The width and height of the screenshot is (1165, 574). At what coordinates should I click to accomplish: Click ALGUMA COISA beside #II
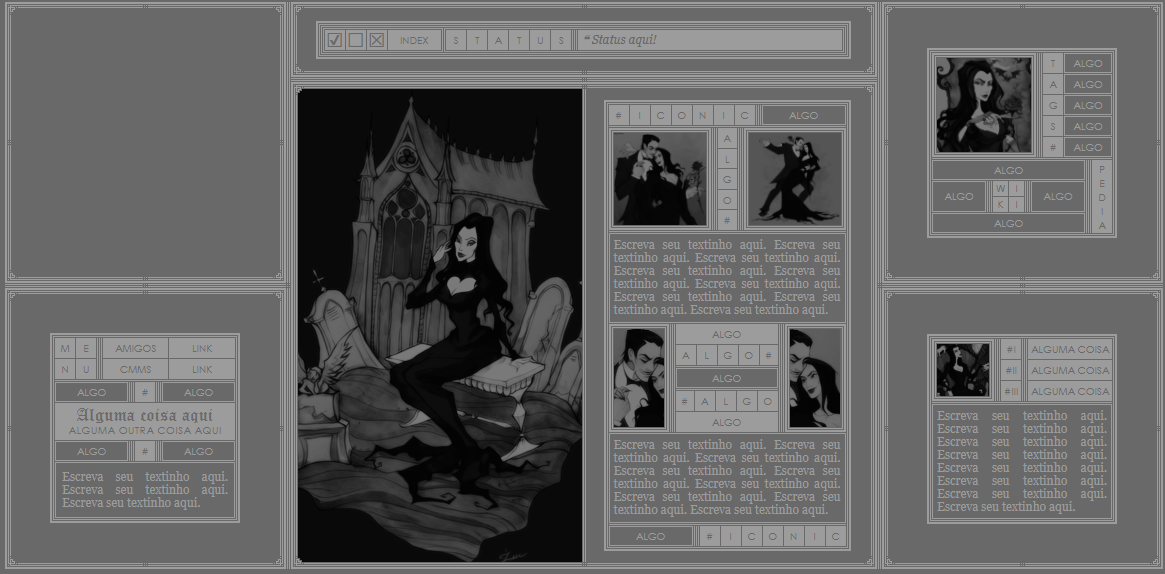coord(1070,370)
